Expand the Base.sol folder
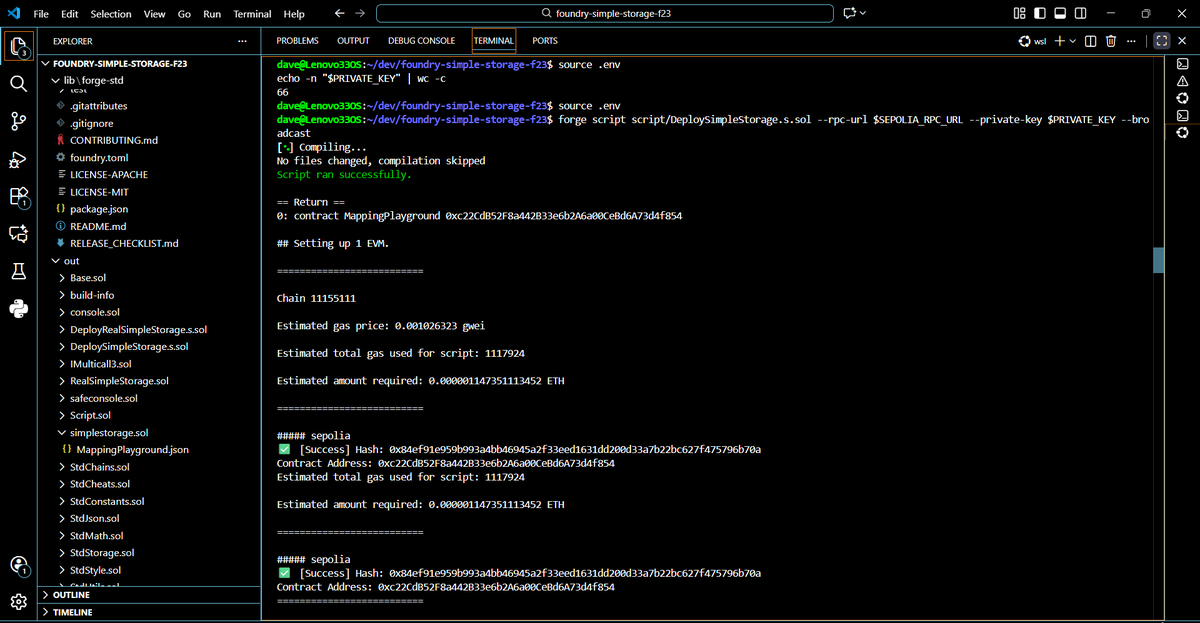 point(150,277)
